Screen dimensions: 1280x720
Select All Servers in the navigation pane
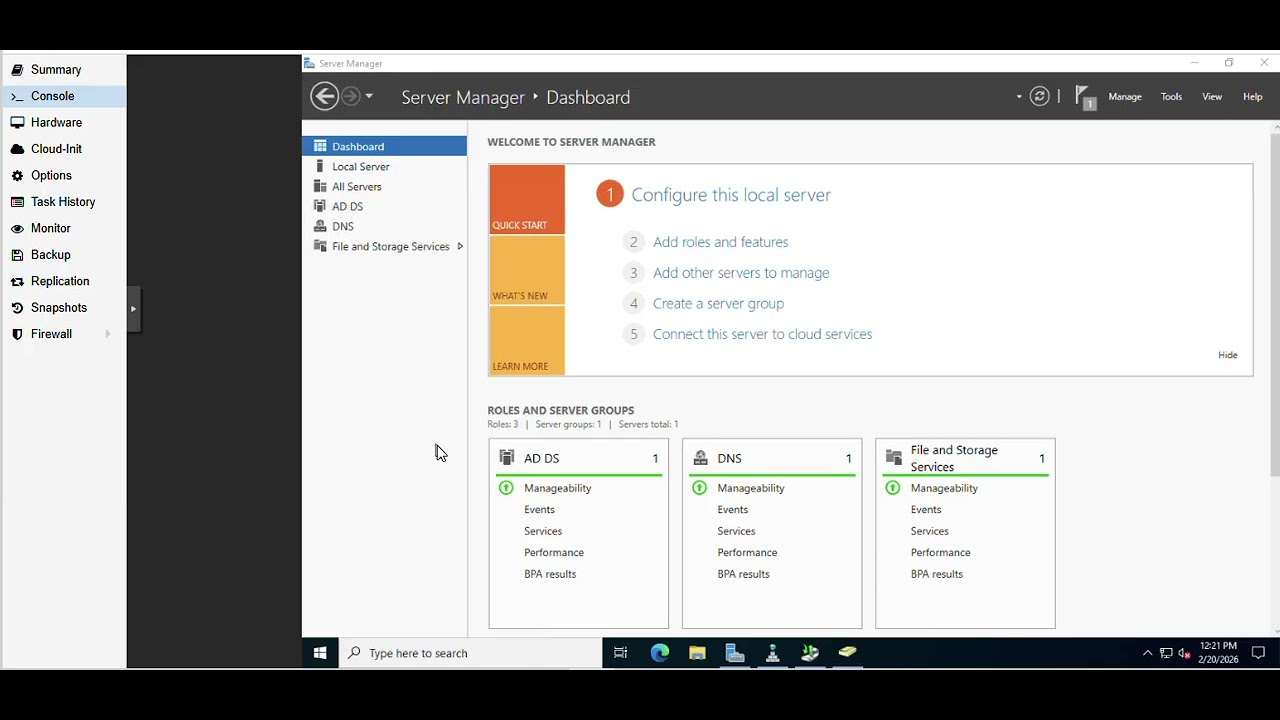[x=384, y=186]
